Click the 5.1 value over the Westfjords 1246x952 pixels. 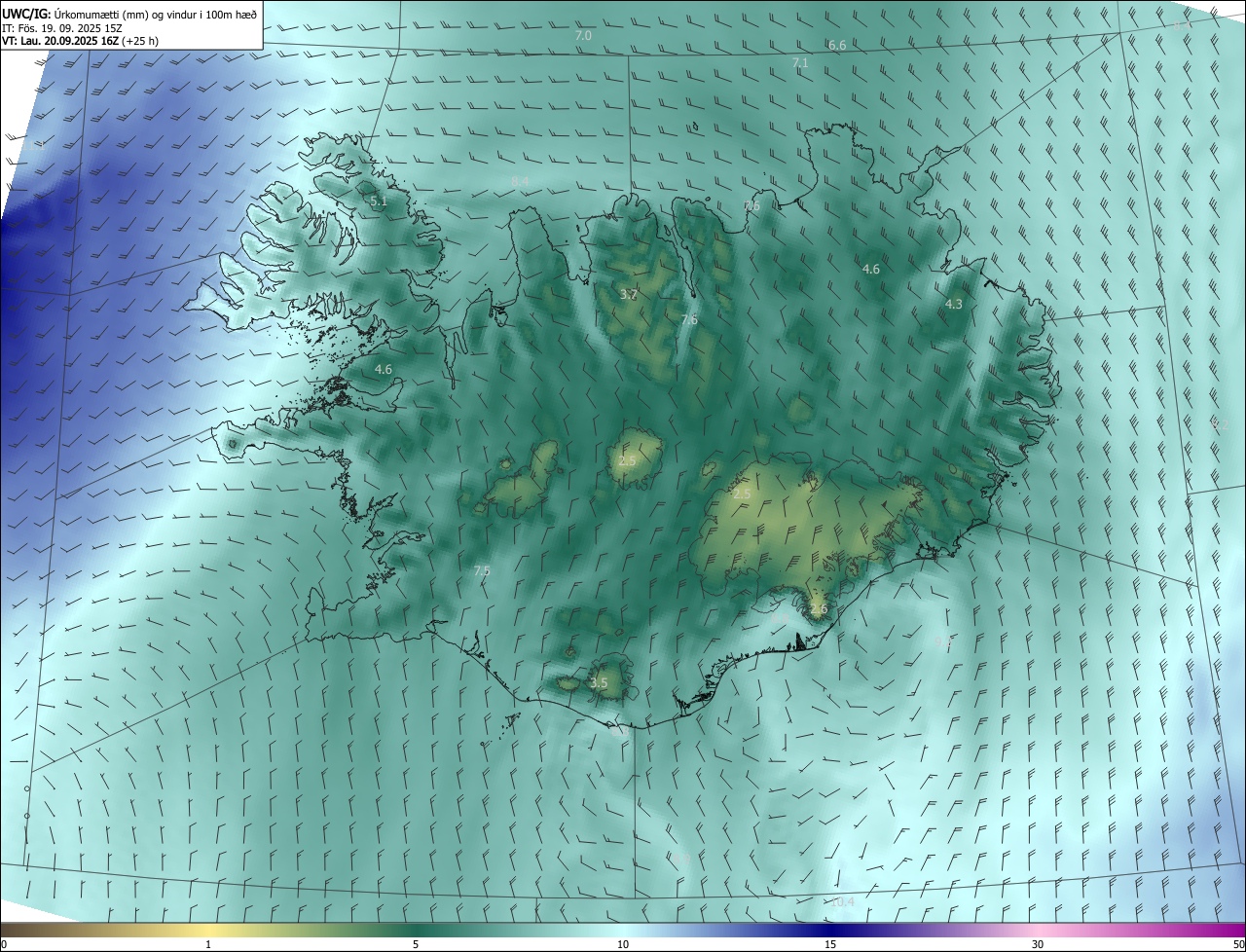point(379,201)
